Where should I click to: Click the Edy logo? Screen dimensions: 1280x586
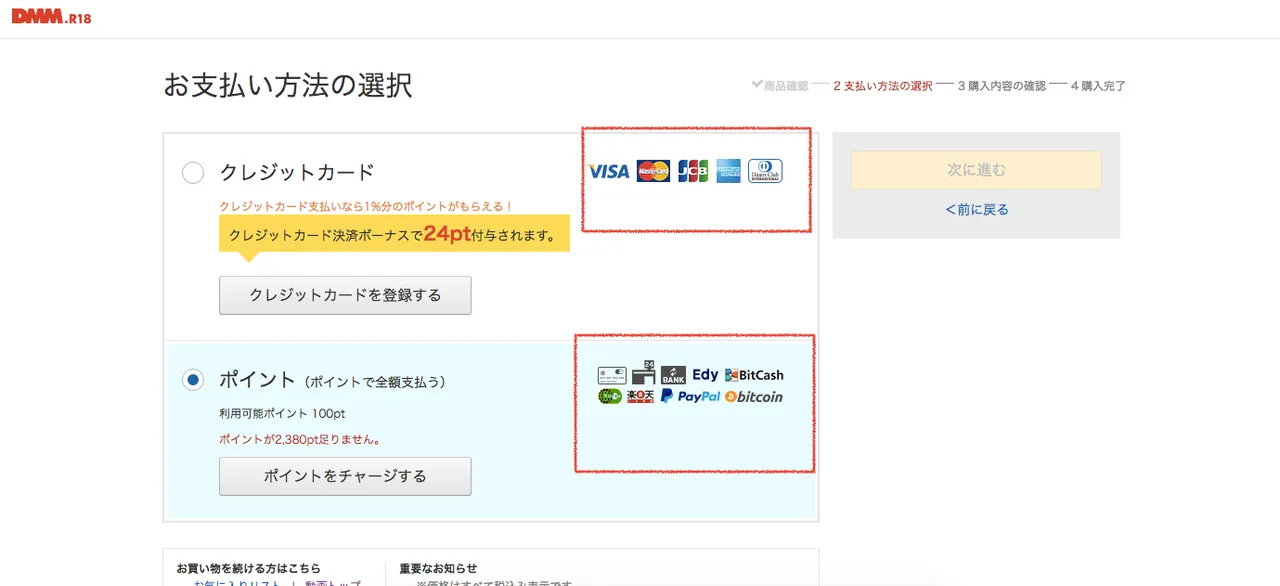pos(705,374)
